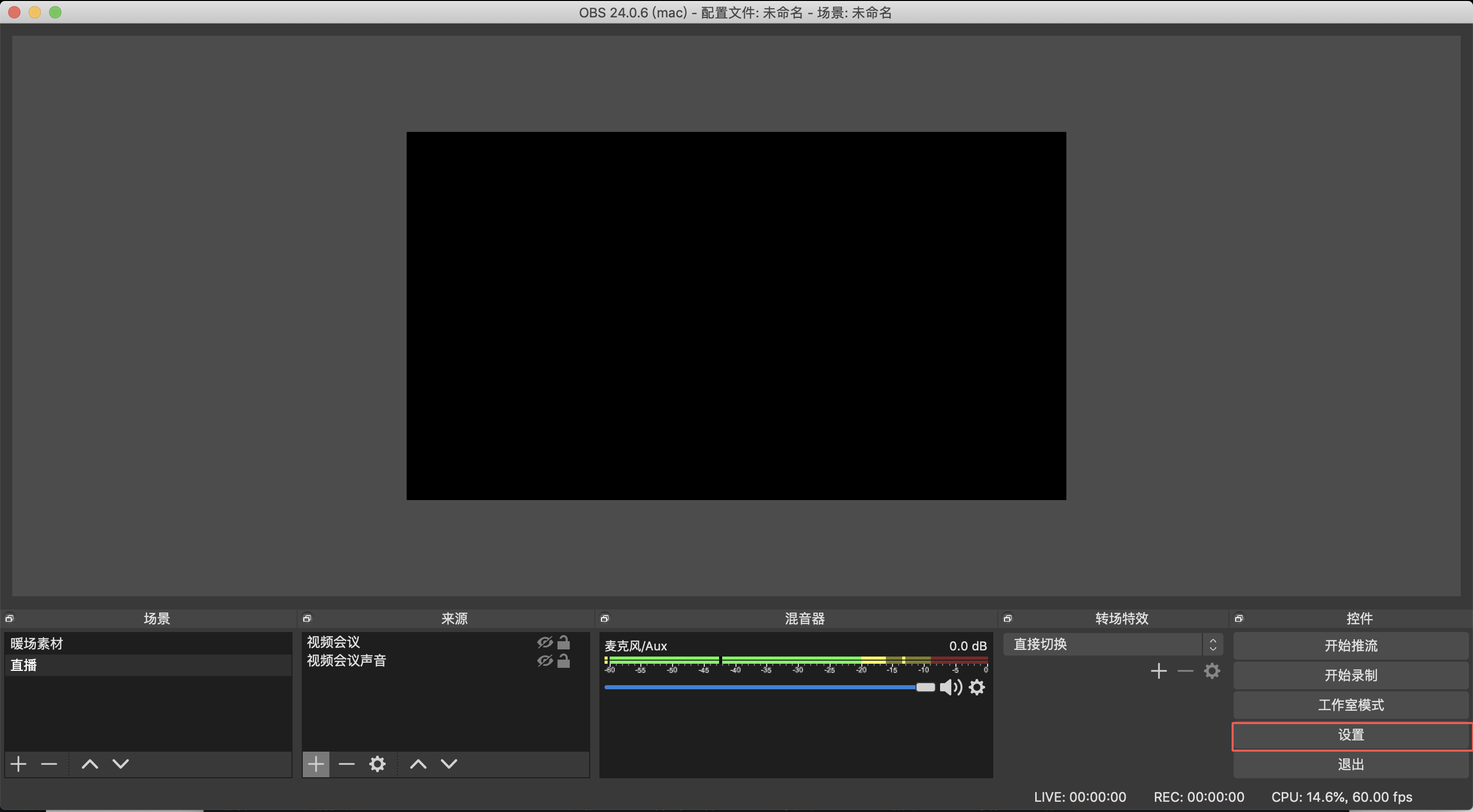This screenshot has height=812, width=1473.
Task: Select the 直播 scene
Action: coord(148,665)
